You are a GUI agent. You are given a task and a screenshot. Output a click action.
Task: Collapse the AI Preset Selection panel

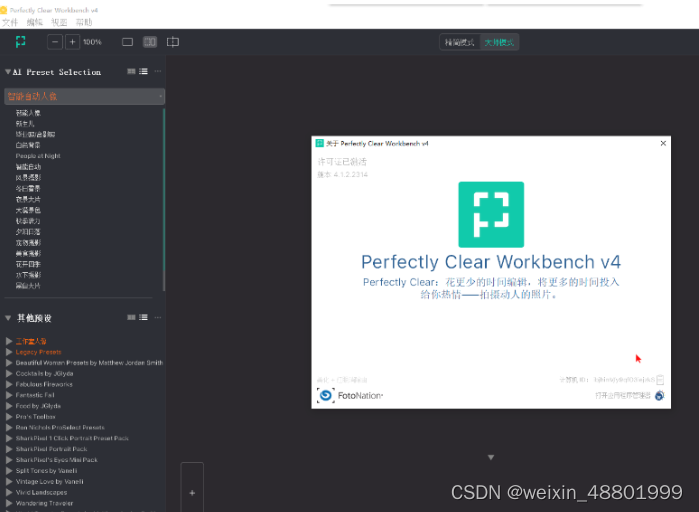pos(8,72)
